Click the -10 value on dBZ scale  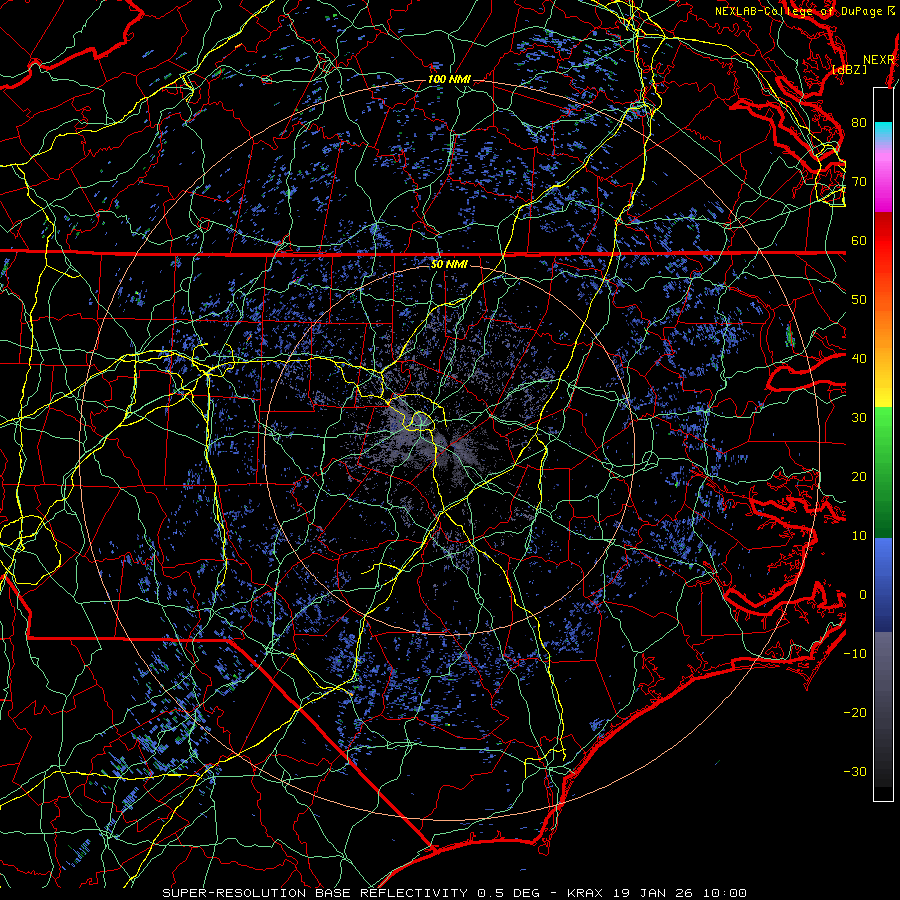(x=855, y=653)
